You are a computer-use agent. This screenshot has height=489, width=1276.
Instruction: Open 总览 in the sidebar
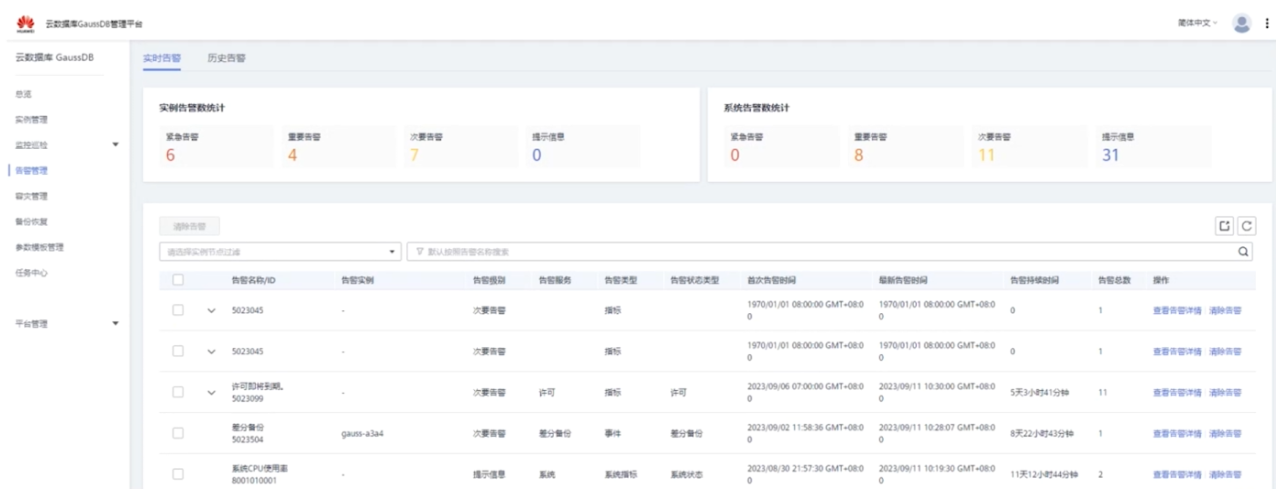pyautogui.click(x=25, y=94)
